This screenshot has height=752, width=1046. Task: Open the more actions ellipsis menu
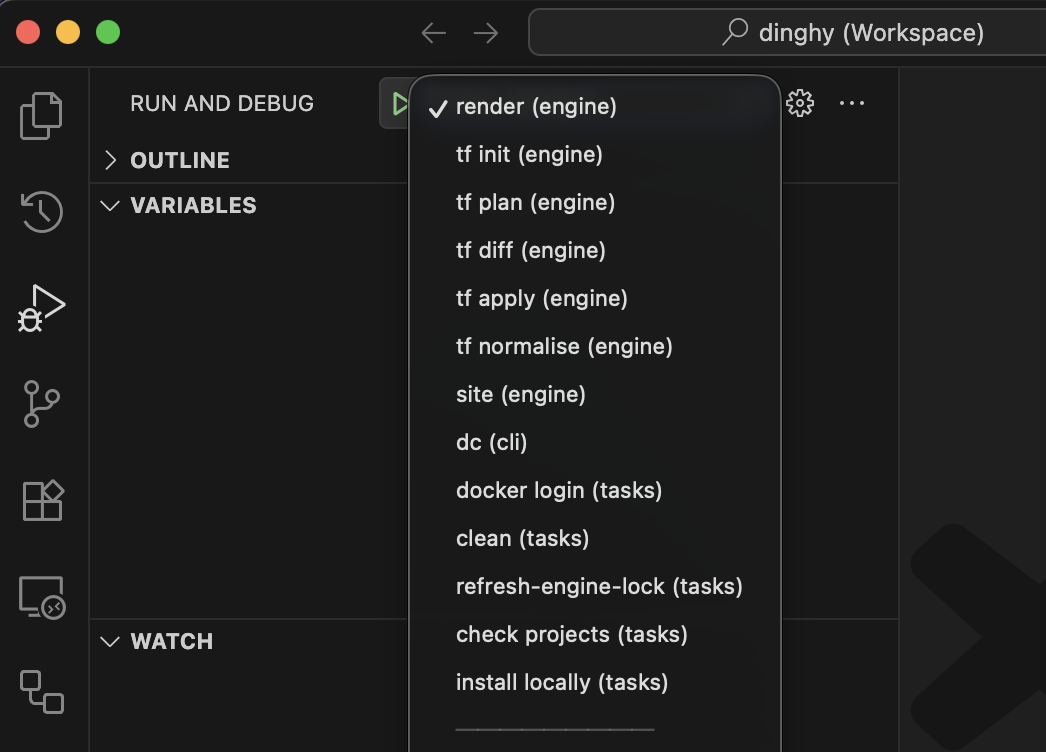tap(852, 103)
